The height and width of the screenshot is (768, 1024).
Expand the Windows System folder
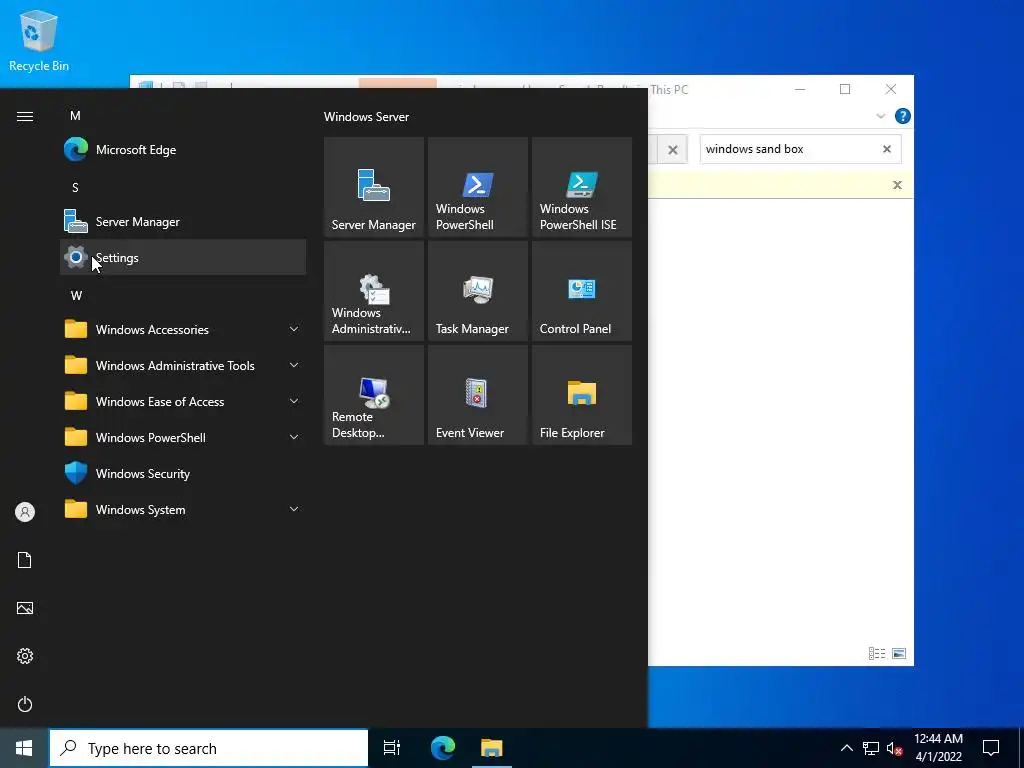183,509
